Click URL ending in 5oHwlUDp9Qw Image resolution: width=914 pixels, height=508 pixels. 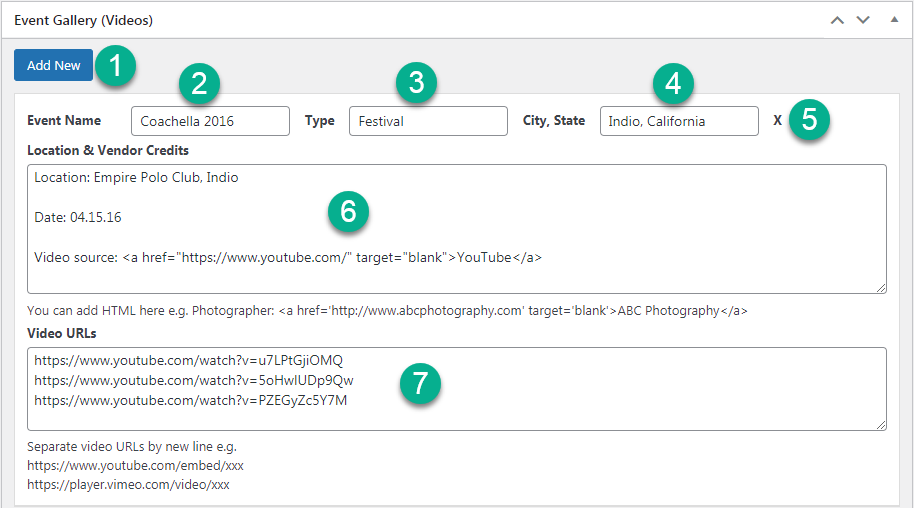[x=194, y=380]
